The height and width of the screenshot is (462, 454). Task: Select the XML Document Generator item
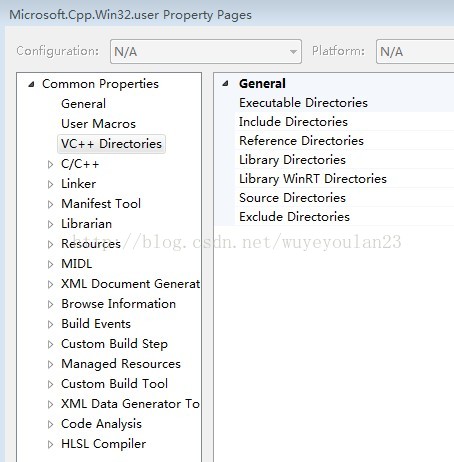131,284
